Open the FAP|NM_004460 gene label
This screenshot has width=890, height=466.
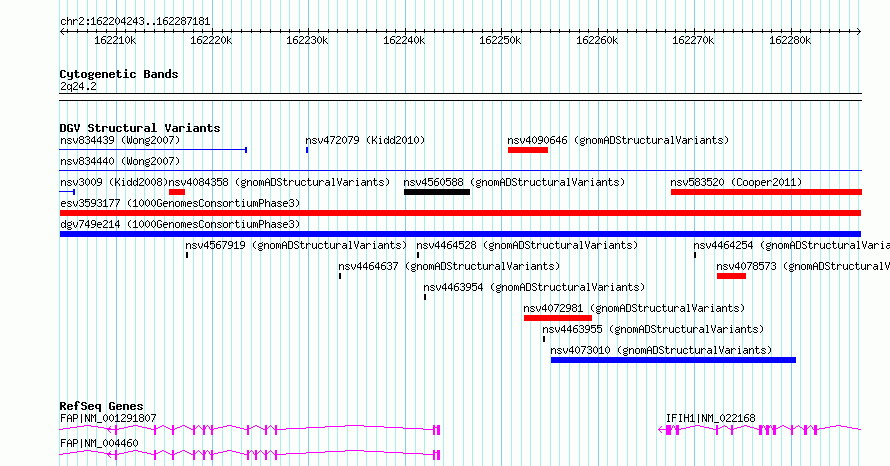[x=99, y=443]
